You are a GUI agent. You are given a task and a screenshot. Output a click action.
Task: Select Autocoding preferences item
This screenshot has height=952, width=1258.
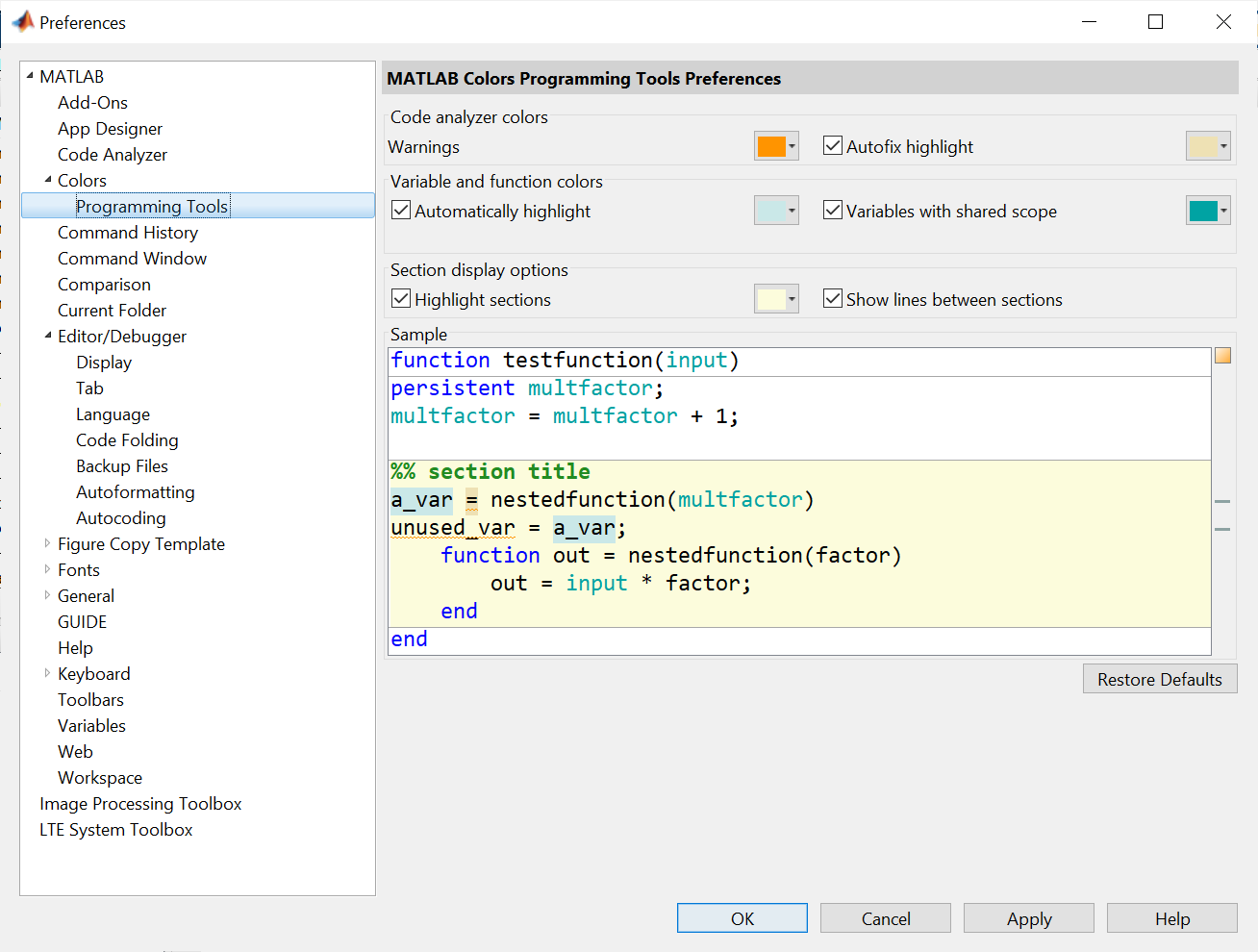pos(121,517)
